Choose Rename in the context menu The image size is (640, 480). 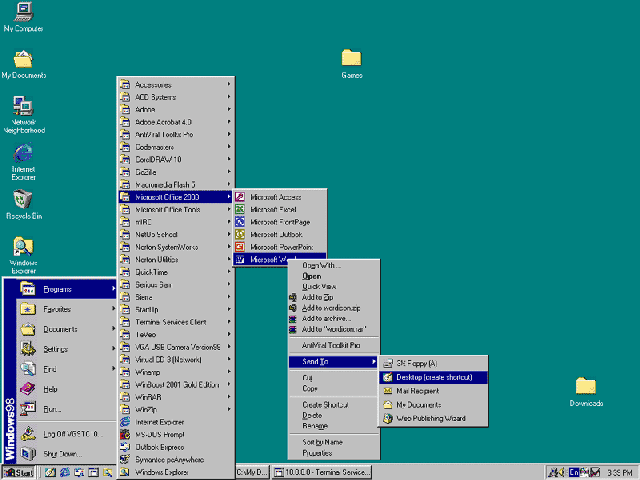click(x=334, y=426)
